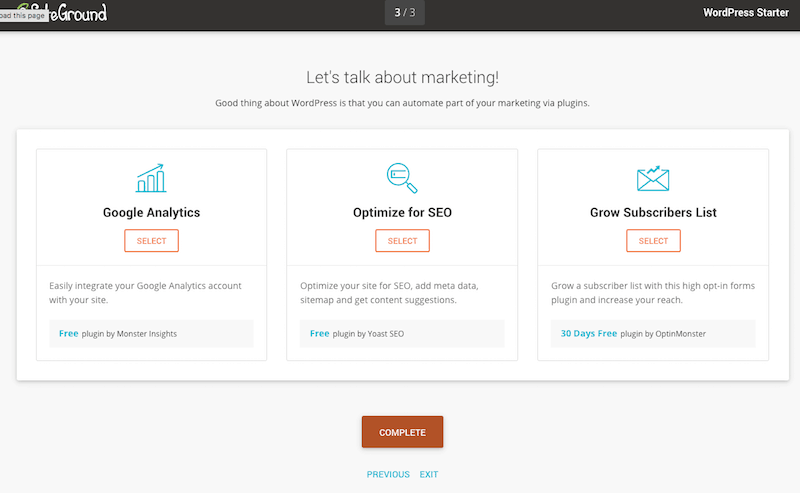This screenshot has width=800, height=493.
Task: Click the EXIT link
Action: 429,475
